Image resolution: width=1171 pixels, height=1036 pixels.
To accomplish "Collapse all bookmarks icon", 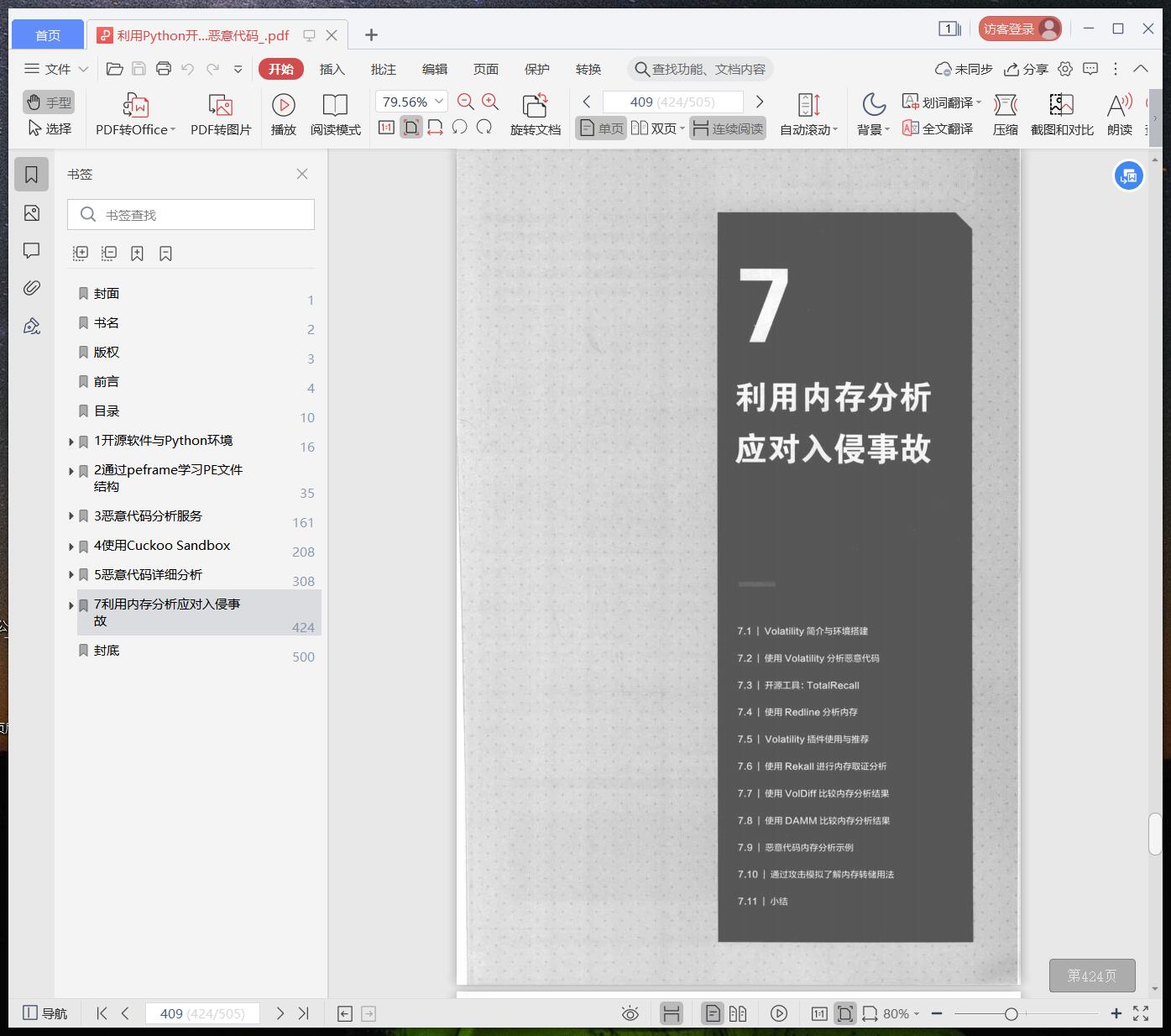I will click(x=109, y=253).
